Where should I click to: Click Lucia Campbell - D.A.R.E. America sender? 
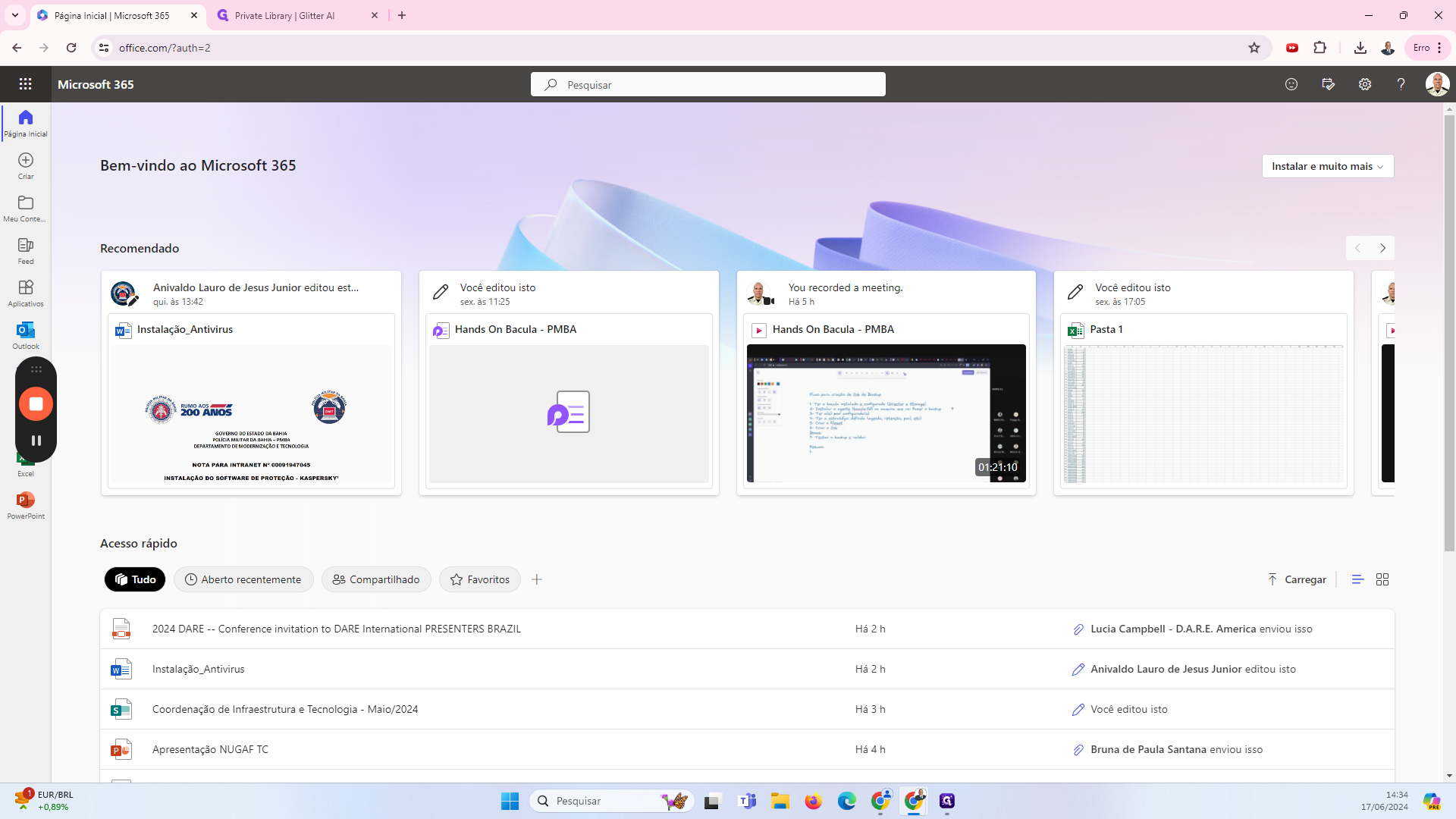coord(1173,629)
